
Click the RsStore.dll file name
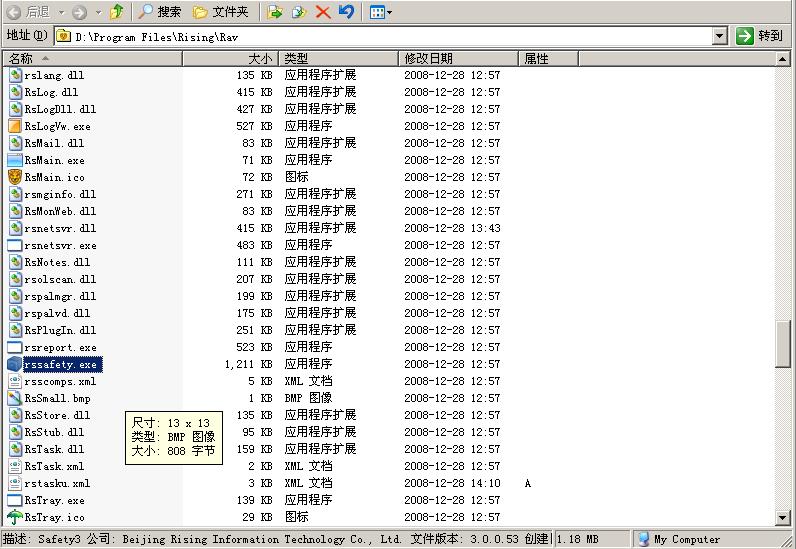(57, 415)
